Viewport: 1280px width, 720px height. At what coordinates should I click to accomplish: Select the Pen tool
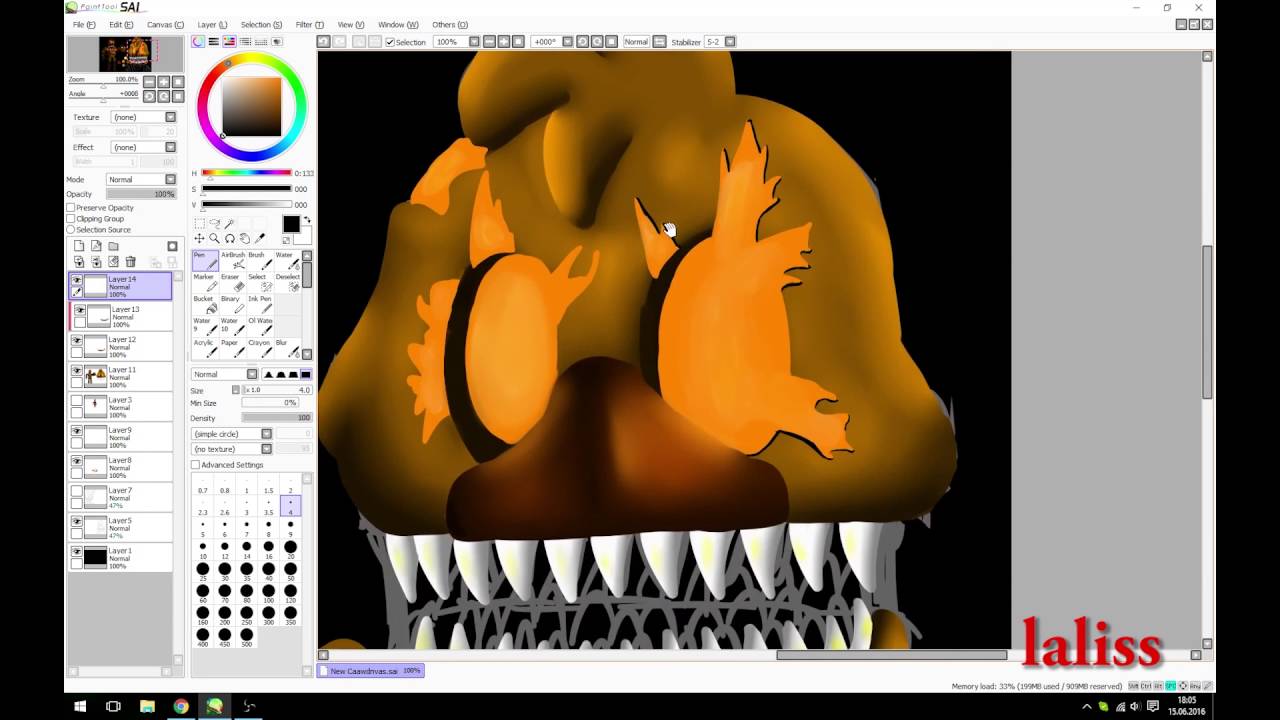[x=205, y=261]
